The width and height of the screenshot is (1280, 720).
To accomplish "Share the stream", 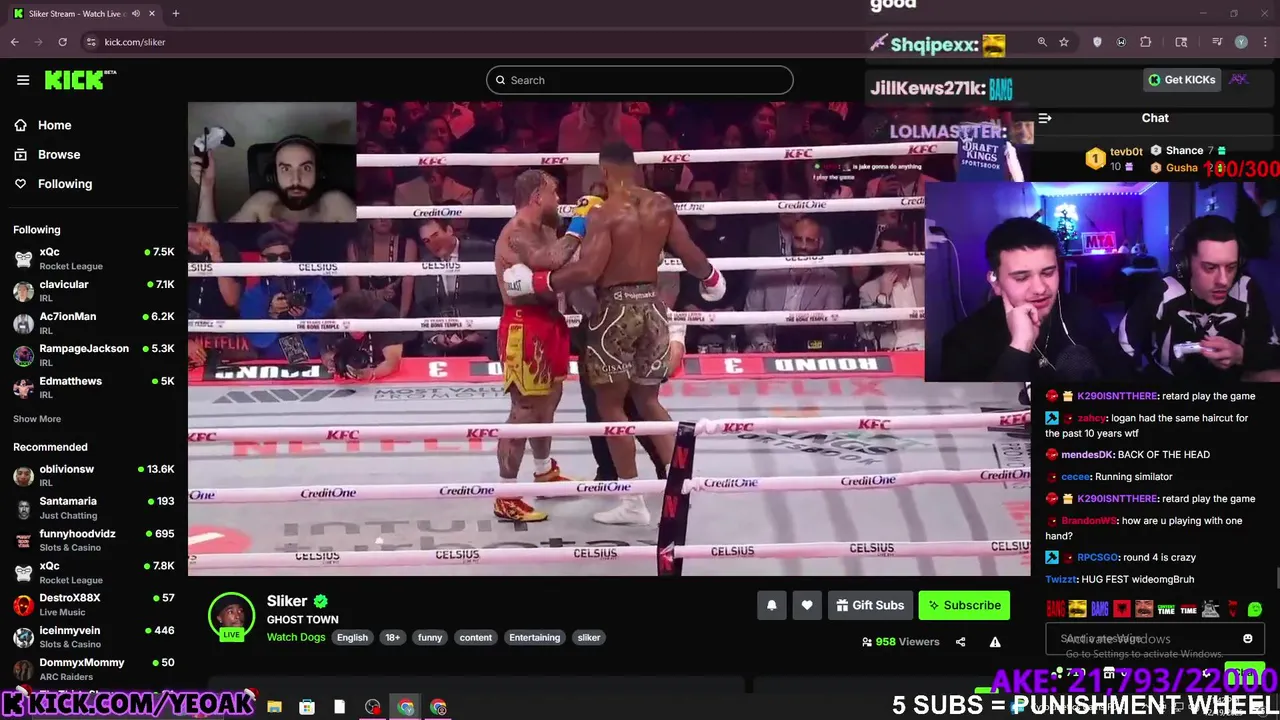I will [960, 642].
